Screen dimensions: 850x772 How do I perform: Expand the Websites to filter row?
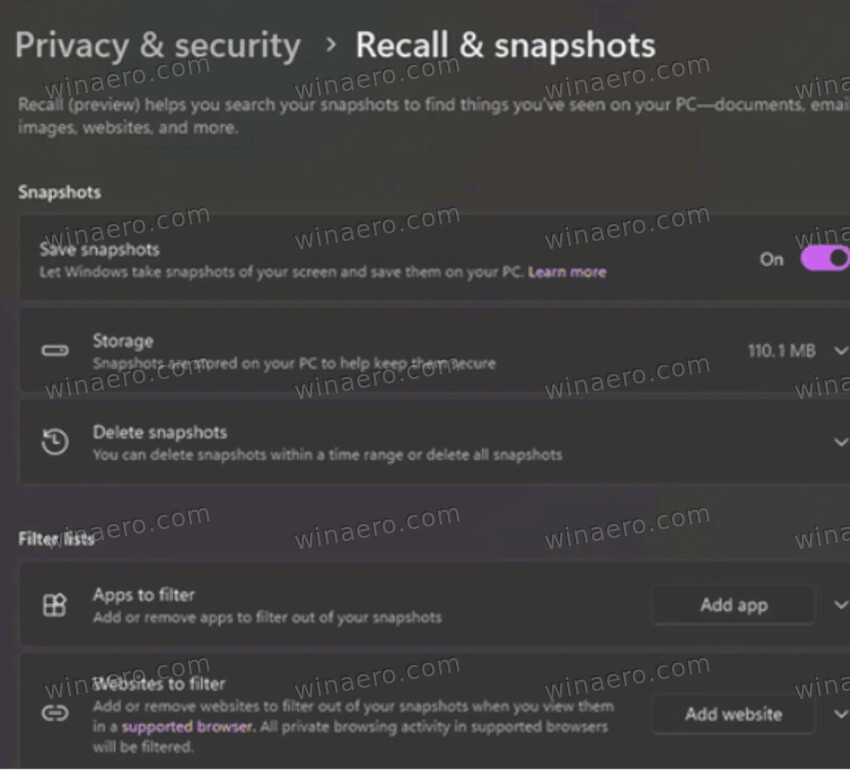coord(841,714)
